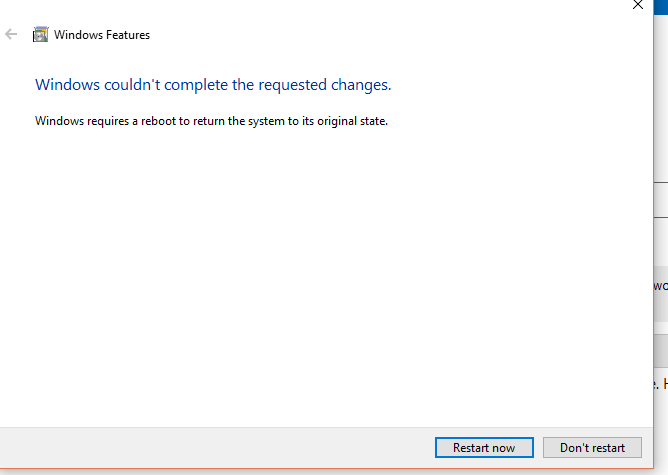Viewport: 668px width, 475px height.
Task: Click the blue title strip of the background window
Action: click(x=661, y=7)
